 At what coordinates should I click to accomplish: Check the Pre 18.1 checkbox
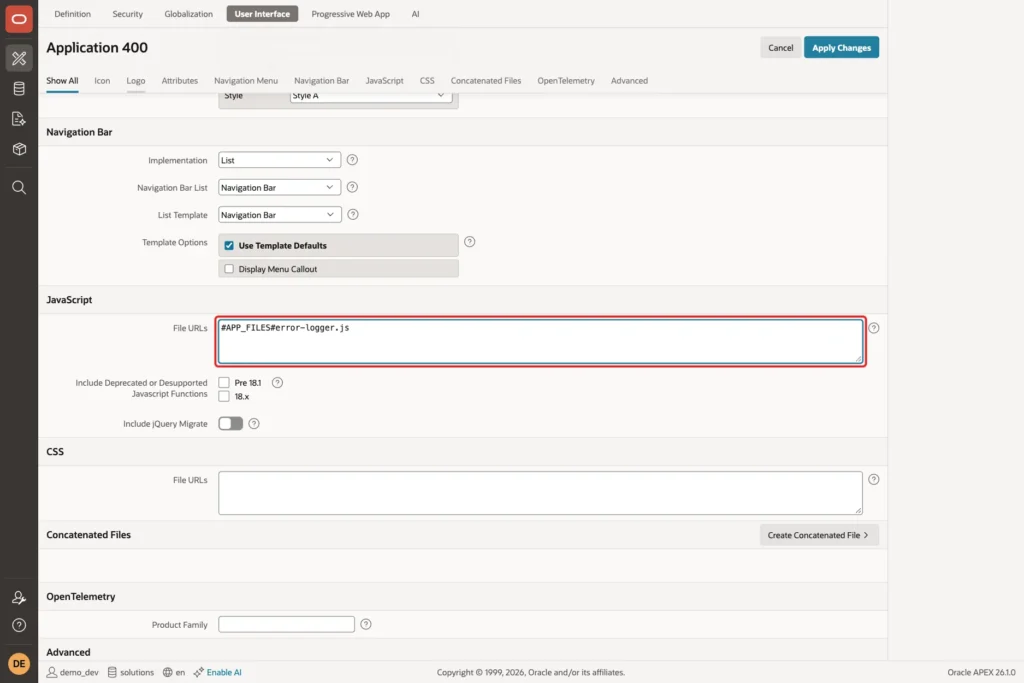coord(224,383)
